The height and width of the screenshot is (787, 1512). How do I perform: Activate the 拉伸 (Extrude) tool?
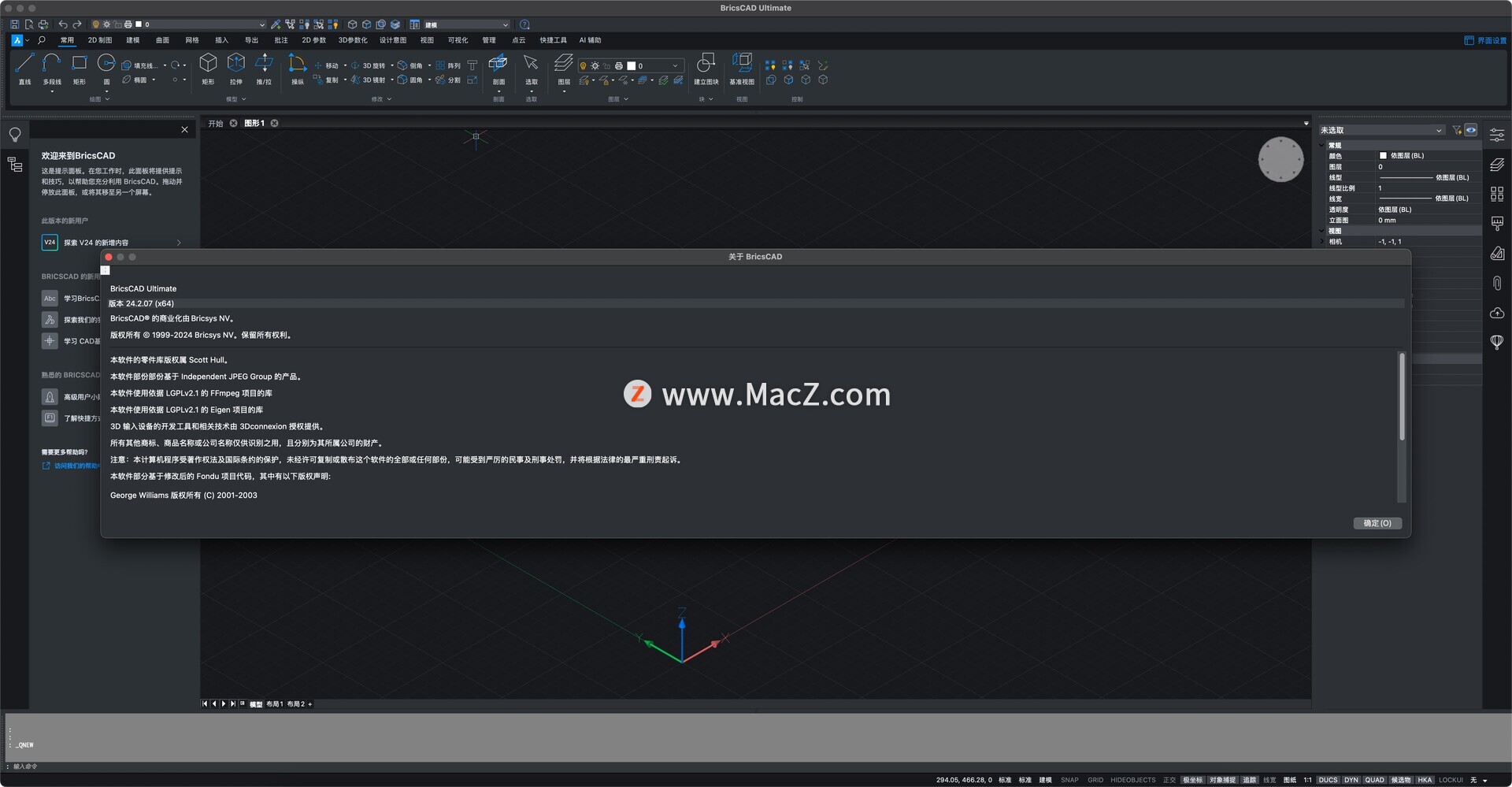tap(235, 69)
